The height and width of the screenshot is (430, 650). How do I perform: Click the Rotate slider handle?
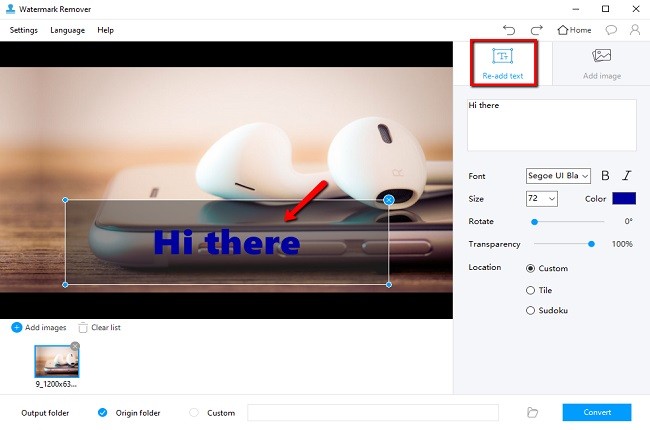[x=534, y=222]
